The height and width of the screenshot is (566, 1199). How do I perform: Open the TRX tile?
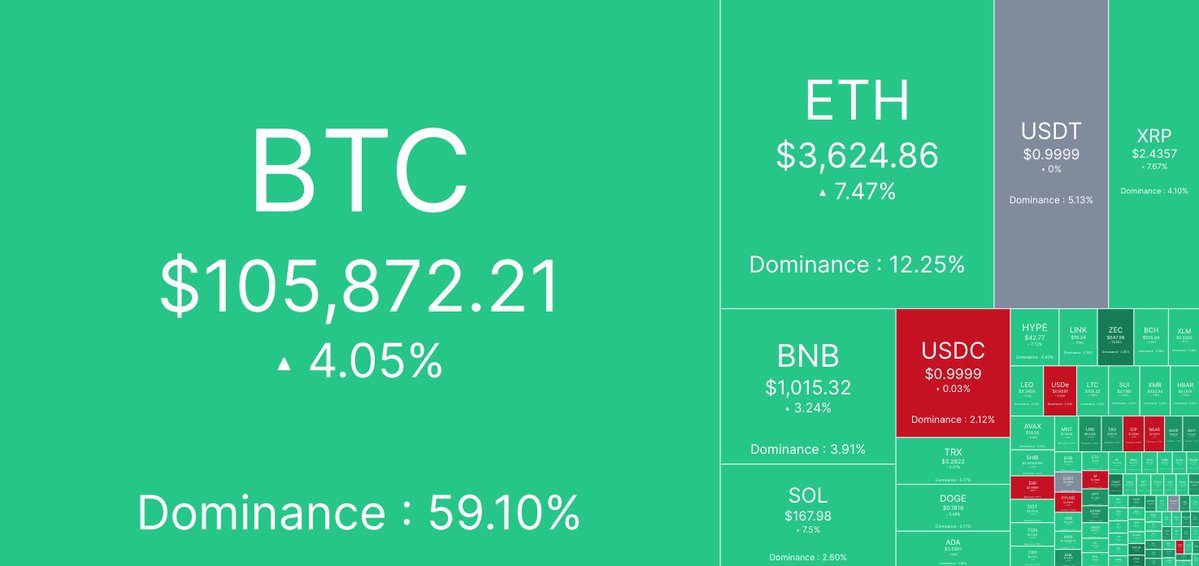953,460
